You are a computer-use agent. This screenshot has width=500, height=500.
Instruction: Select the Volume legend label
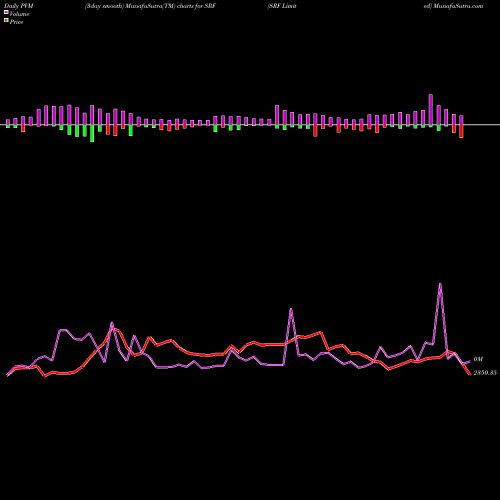pyautogui.click(x=19, y=14)
